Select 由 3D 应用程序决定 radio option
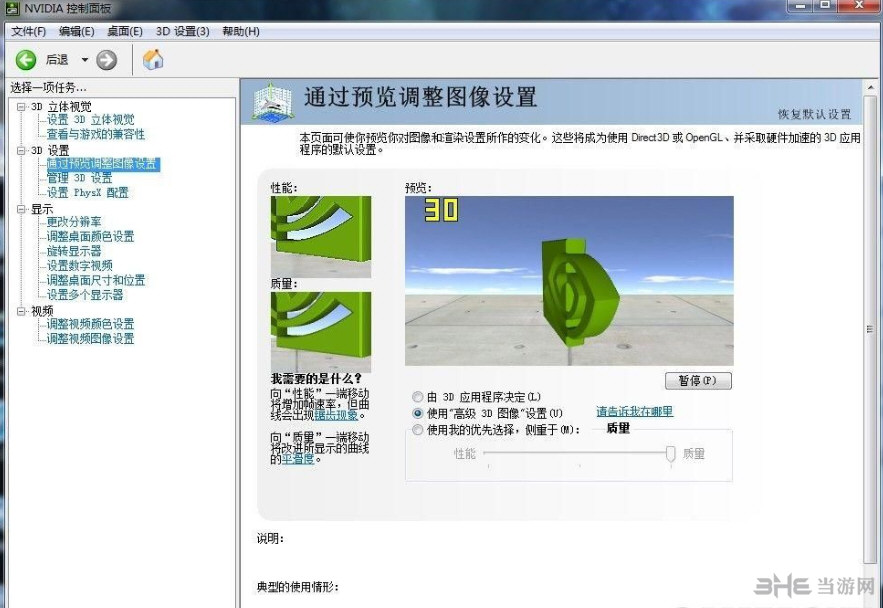The image size is (883, 608). [417, 397]
